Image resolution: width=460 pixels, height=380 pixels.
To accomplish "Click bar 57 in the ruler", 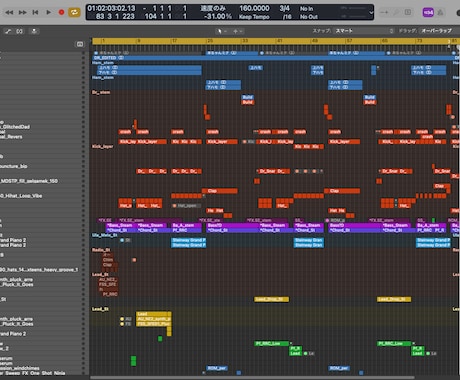I will (349, 41).
